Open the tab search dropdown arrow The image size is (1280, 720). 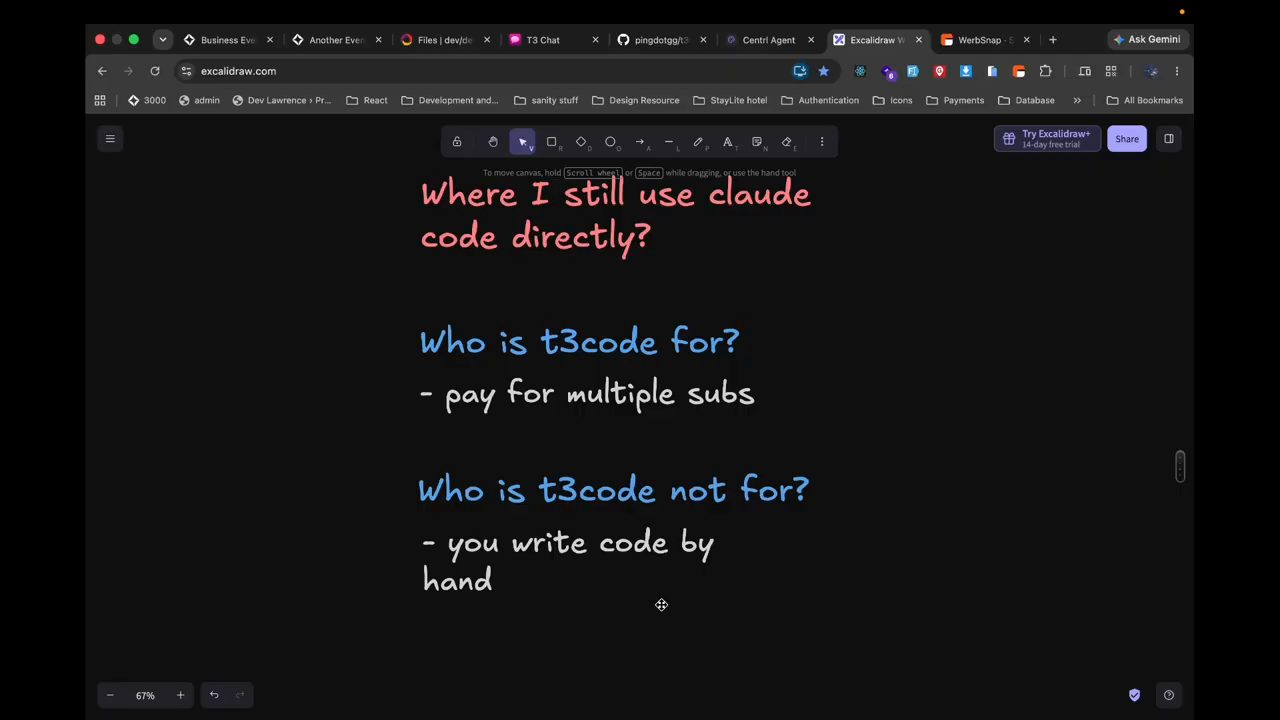[x=162, y=40]
